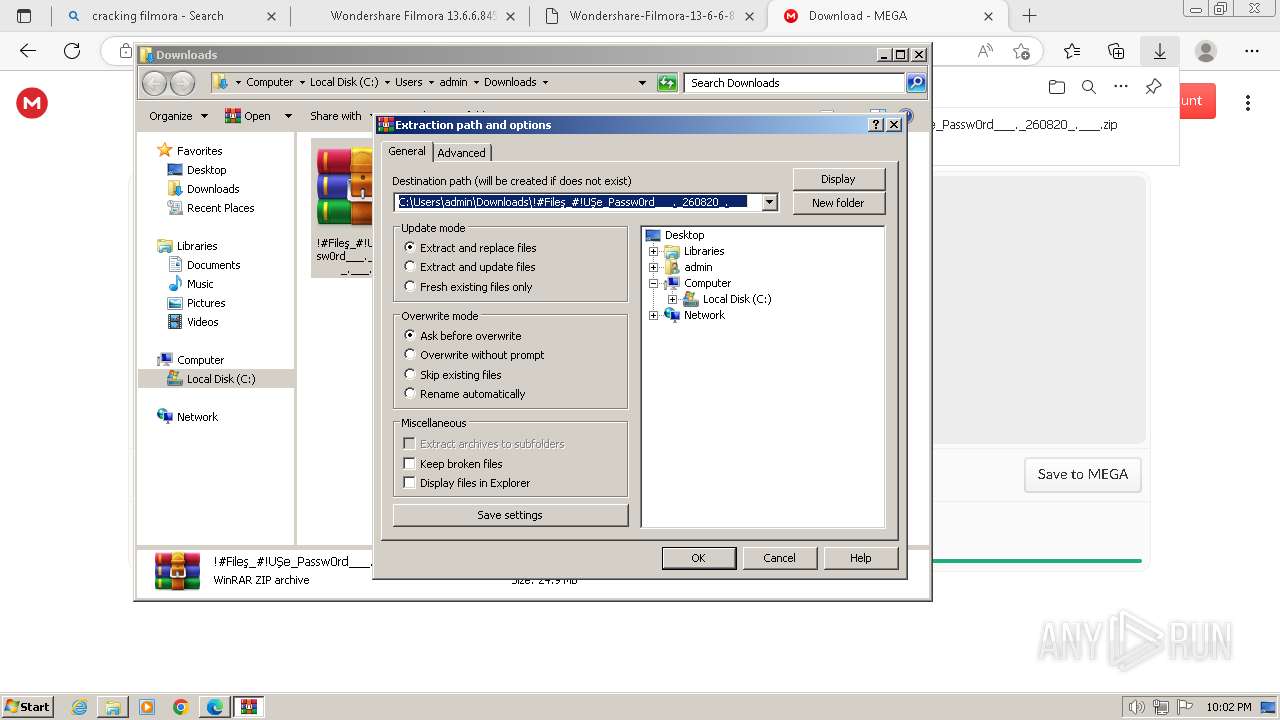Open Edge favorites star icon
The height and width of the screenshot is (720, 1280).
[x=1072, y=51]
